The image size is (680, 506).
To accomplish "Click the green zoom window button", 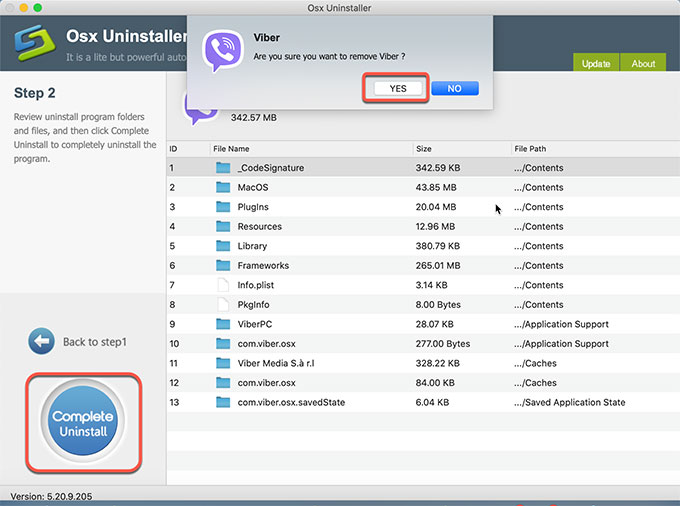I will pyautogui.click(x=38, y=8).
